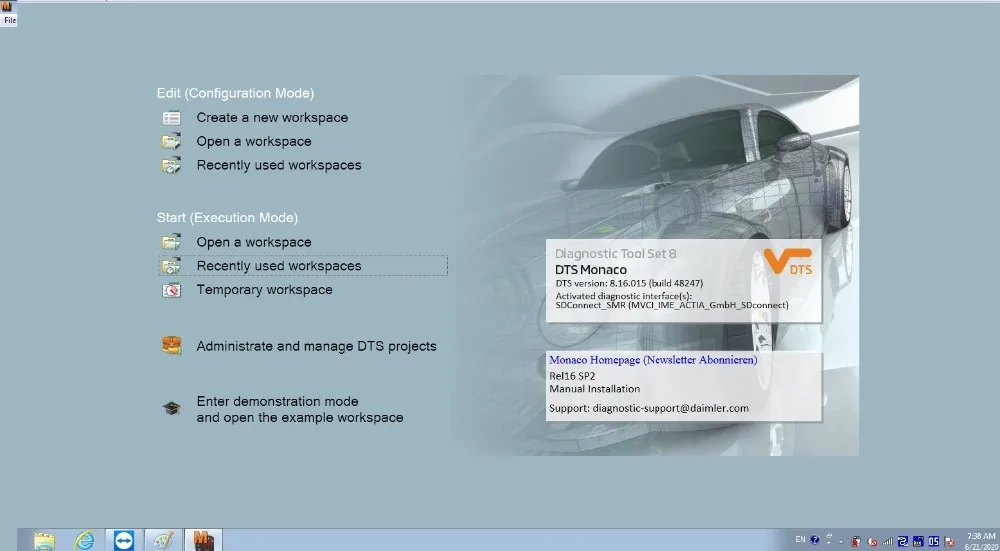Click the Start (Execution Mode) heading
The height and width of the screenshot is (551, 1000).
tap(227, 217)
